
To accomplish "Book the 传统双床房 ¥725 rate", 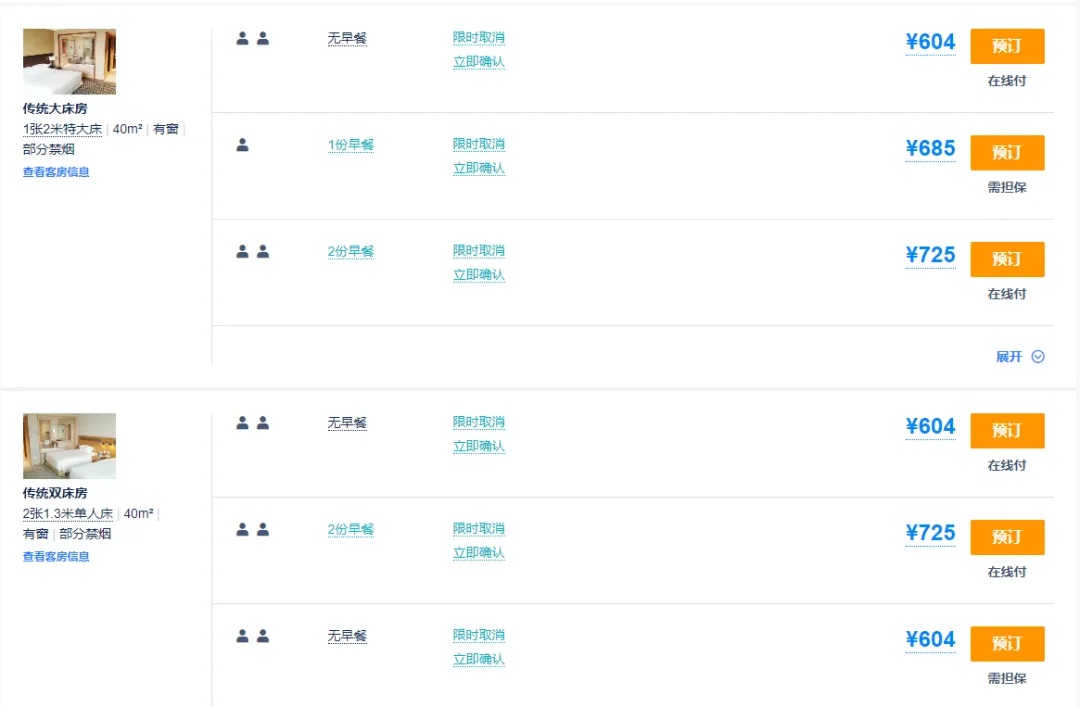I will (1007, 537).
